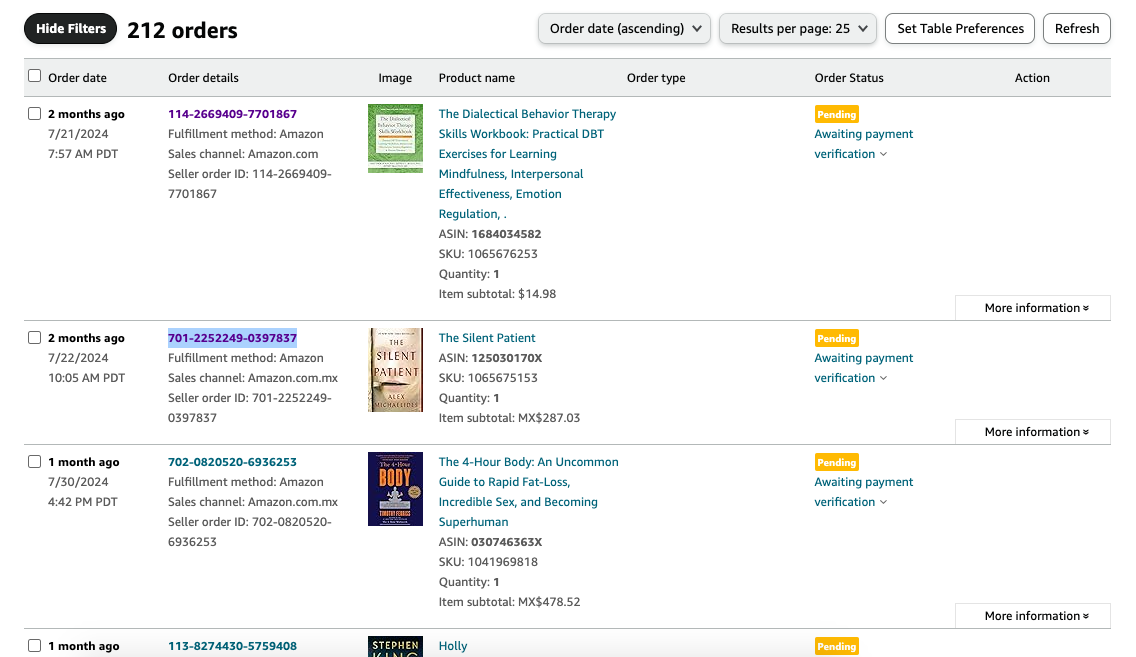Select checkbox for order 113-8274430-5759408

click(34, 645)
